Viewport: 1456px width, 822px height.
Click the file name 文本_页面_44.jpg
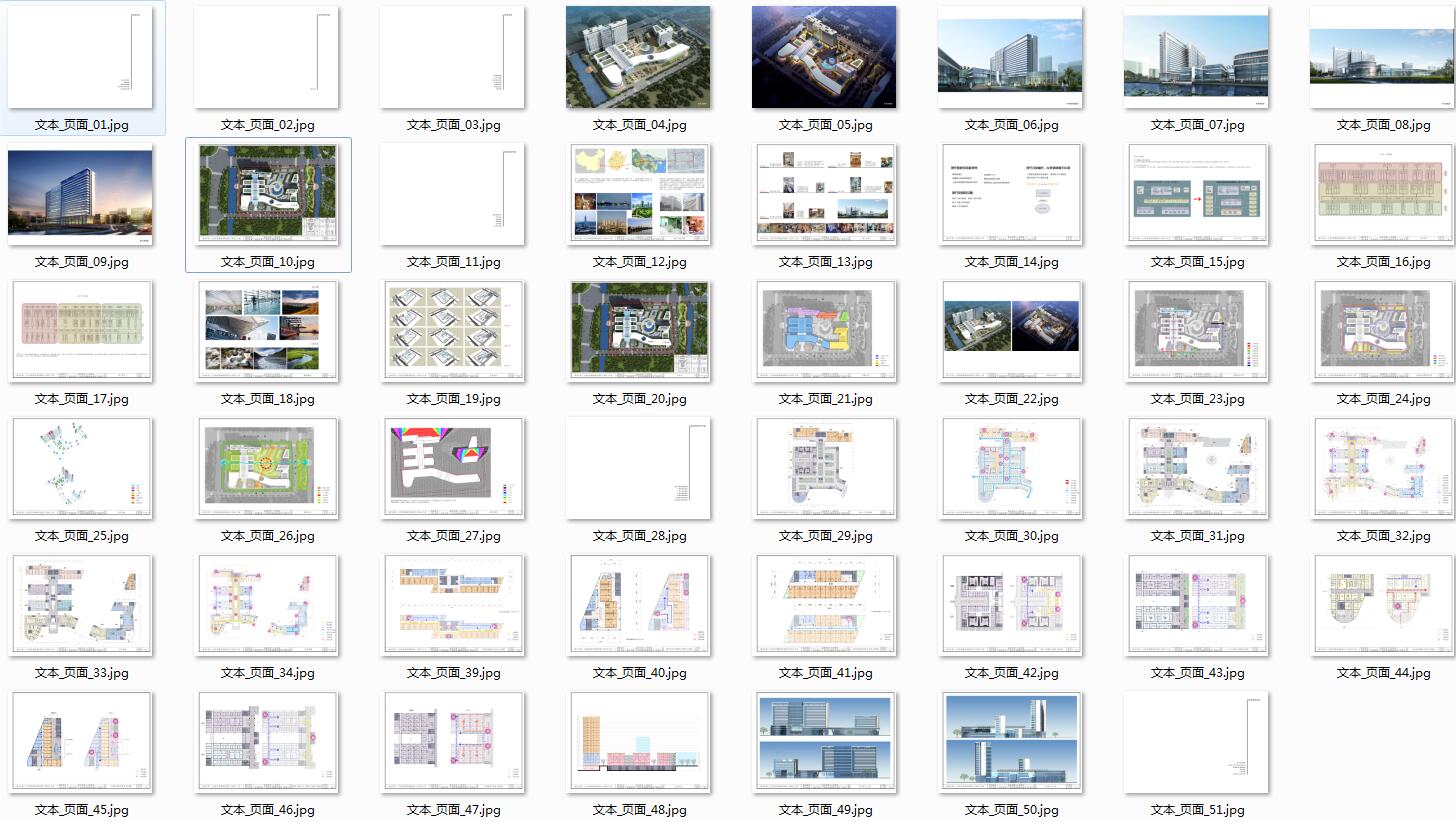pos(1384,673)
